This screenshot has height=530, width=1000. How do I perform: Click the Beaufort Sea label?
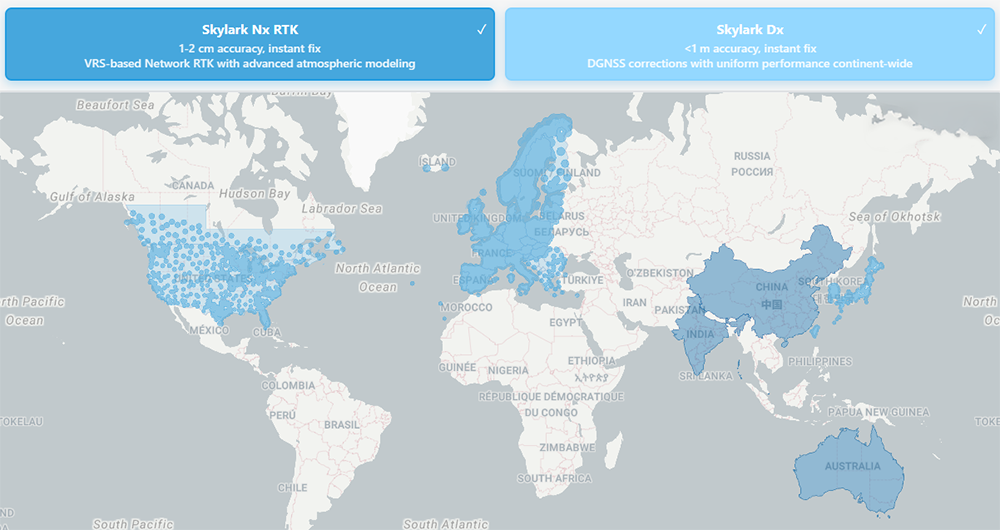pyautogui.click(x=115, y=105)
